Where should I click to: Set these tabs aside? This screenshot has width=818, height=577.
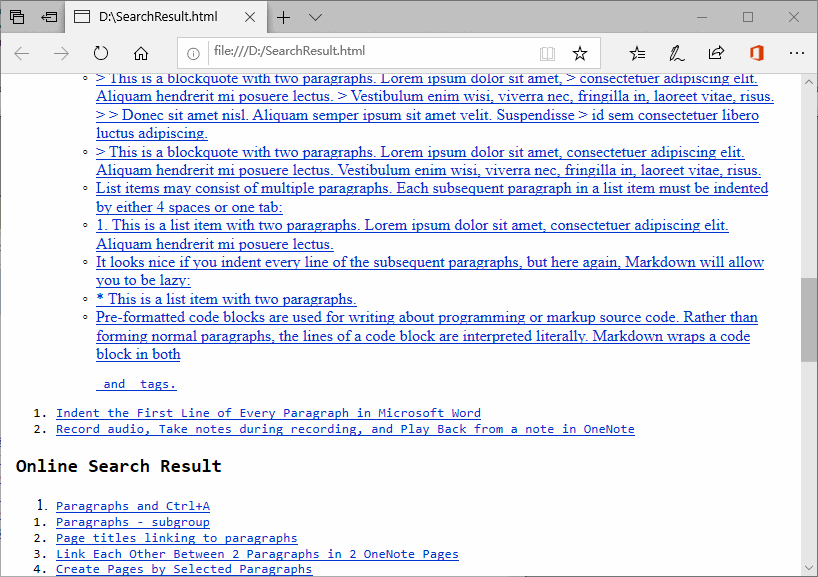[x=49, y=17]
